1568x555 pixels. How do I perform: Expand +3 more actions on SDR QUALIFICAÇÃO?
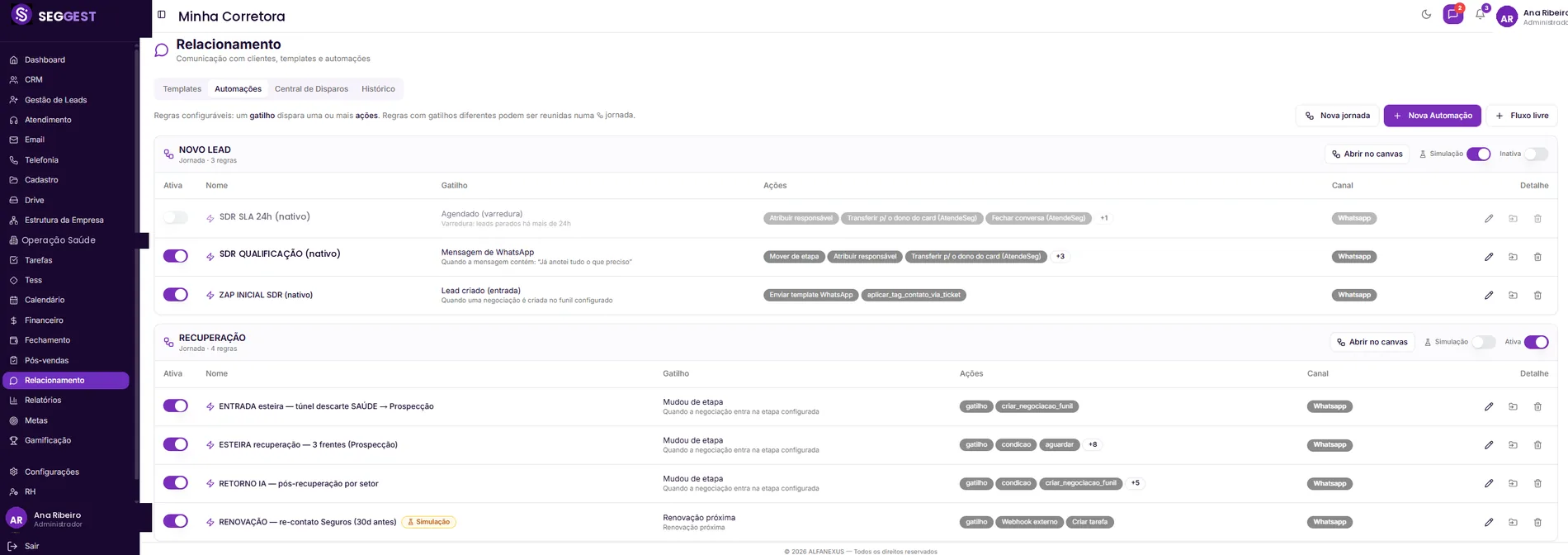[1060, 256]
